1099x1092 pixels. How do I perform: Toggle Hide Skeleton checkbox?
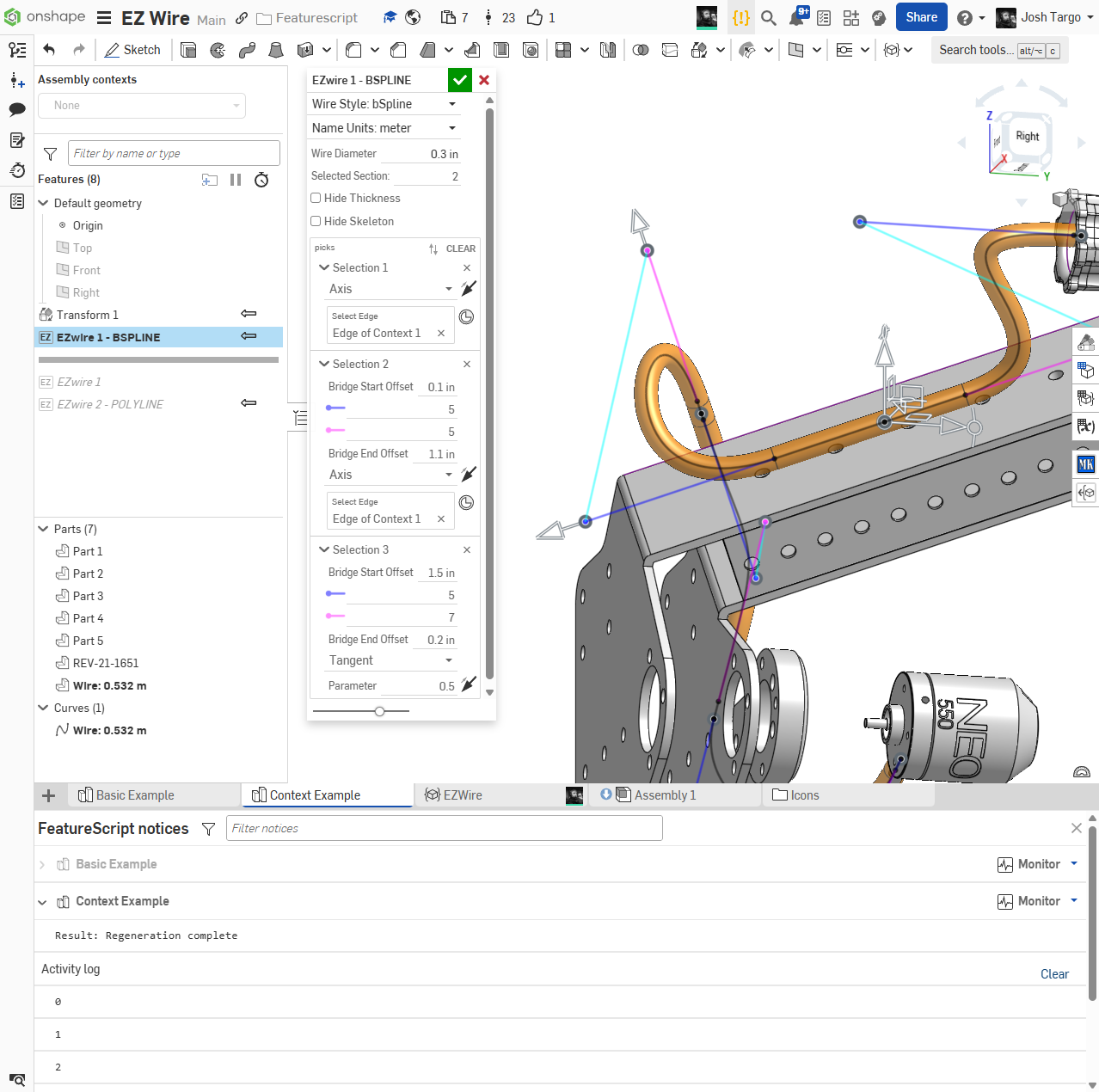(x=316, y=221)
